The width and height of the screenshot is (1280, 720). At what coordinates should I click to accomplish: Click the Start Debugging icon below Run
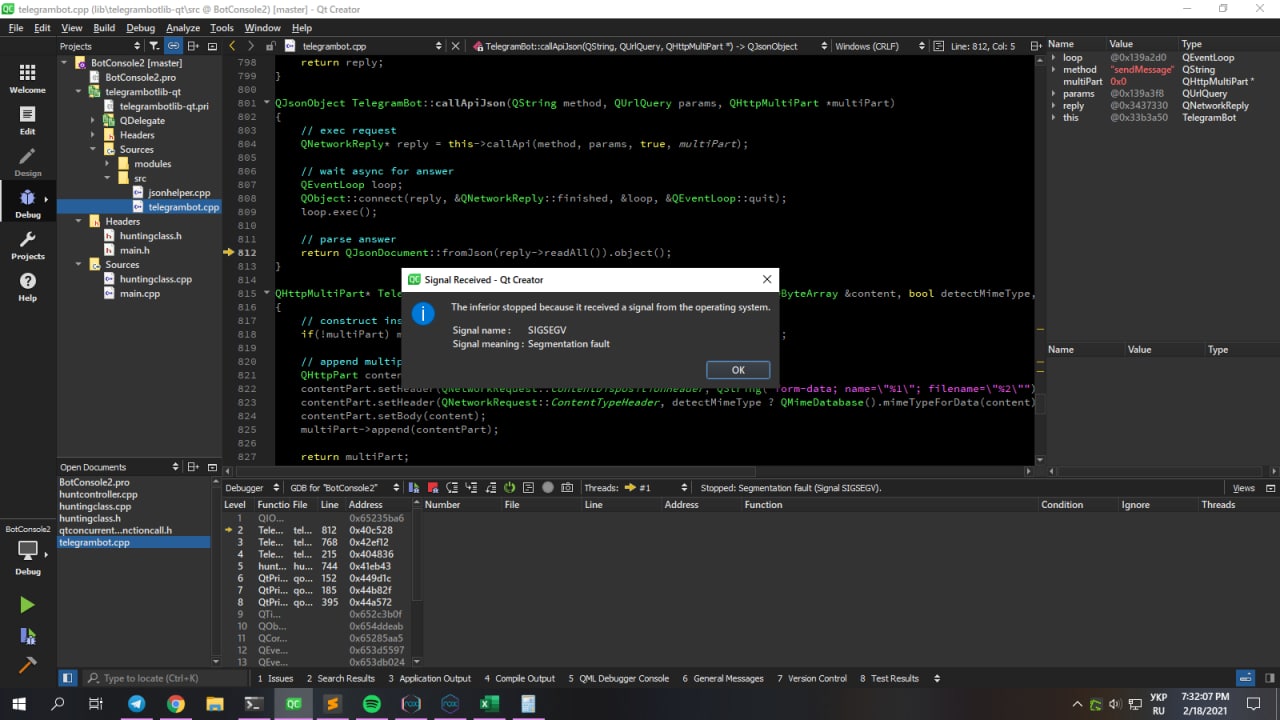point(27,636)
